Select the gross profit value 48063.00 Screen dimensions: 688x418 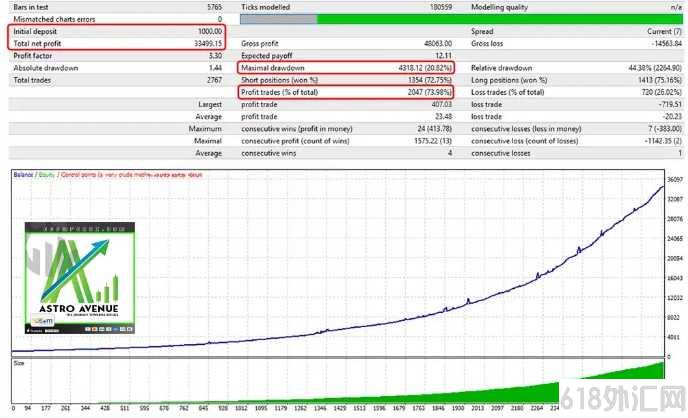tap(438, 43)
